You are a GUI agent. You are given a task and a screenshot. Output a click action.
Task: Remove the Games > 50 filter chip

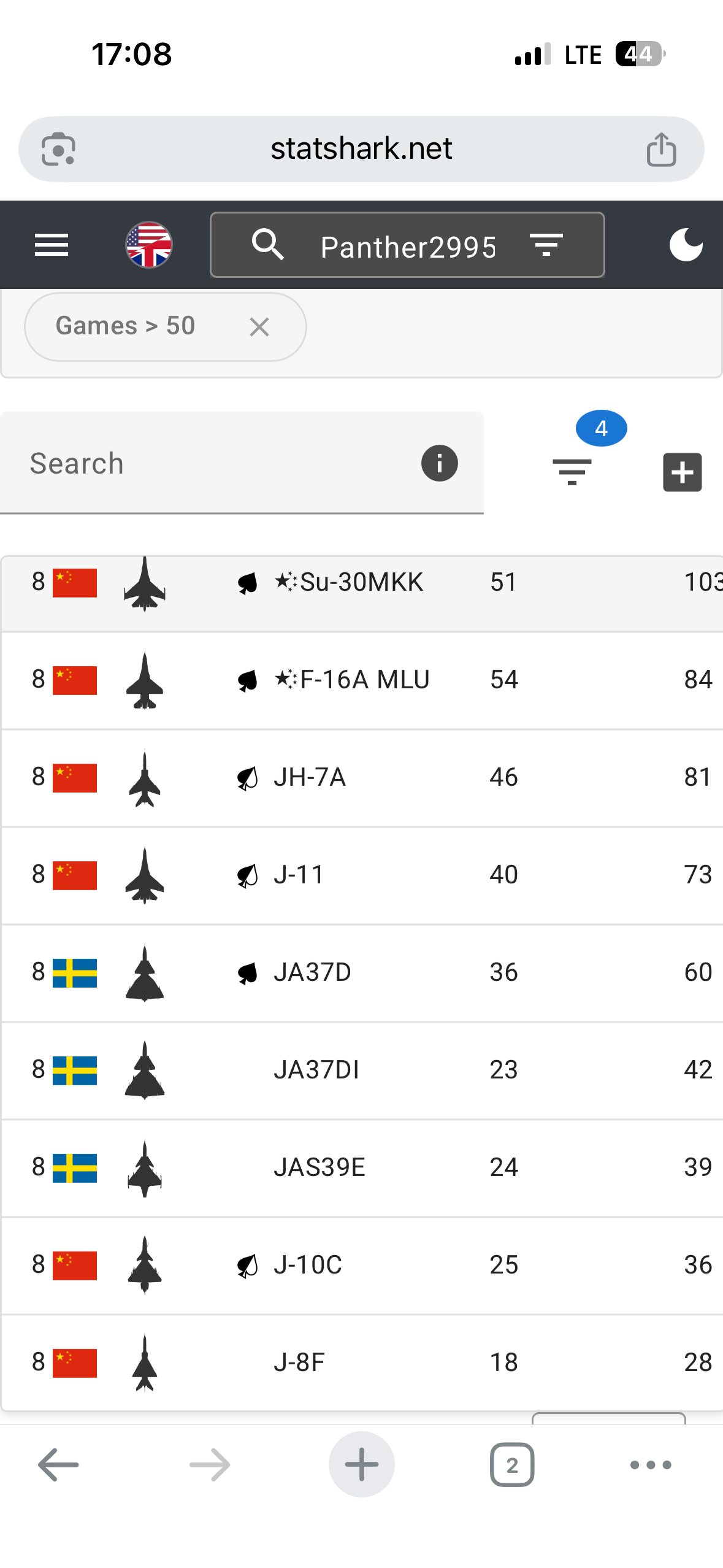click(x=259, y=327)
